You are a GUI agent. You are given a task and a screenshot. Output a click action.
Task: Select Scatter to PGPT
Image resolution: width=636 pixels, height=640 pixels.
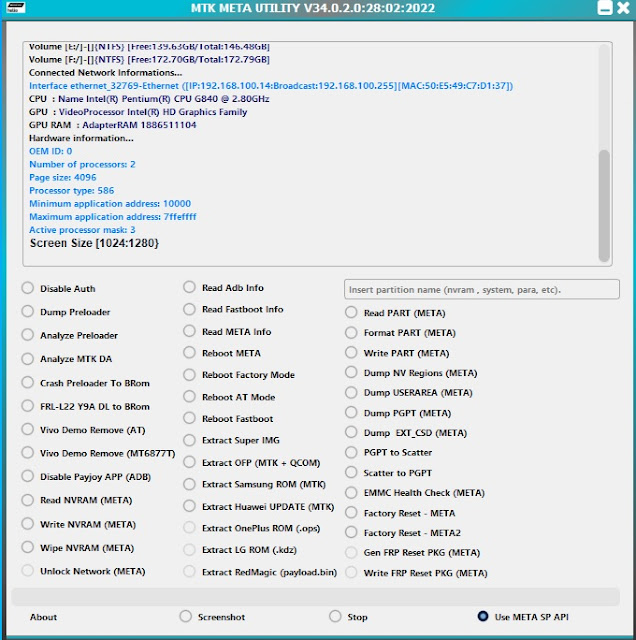tap(351, 473)
